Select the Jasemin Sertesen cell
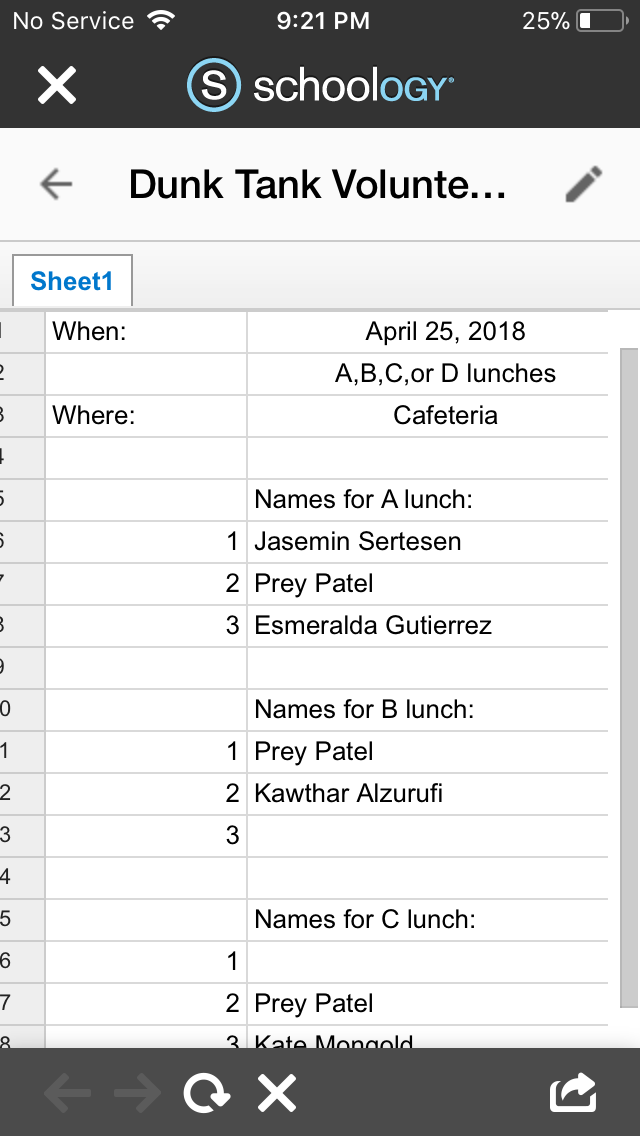The height and width of the screenshot is (1136, 640). pyautogui.click(x=427, y=542)
